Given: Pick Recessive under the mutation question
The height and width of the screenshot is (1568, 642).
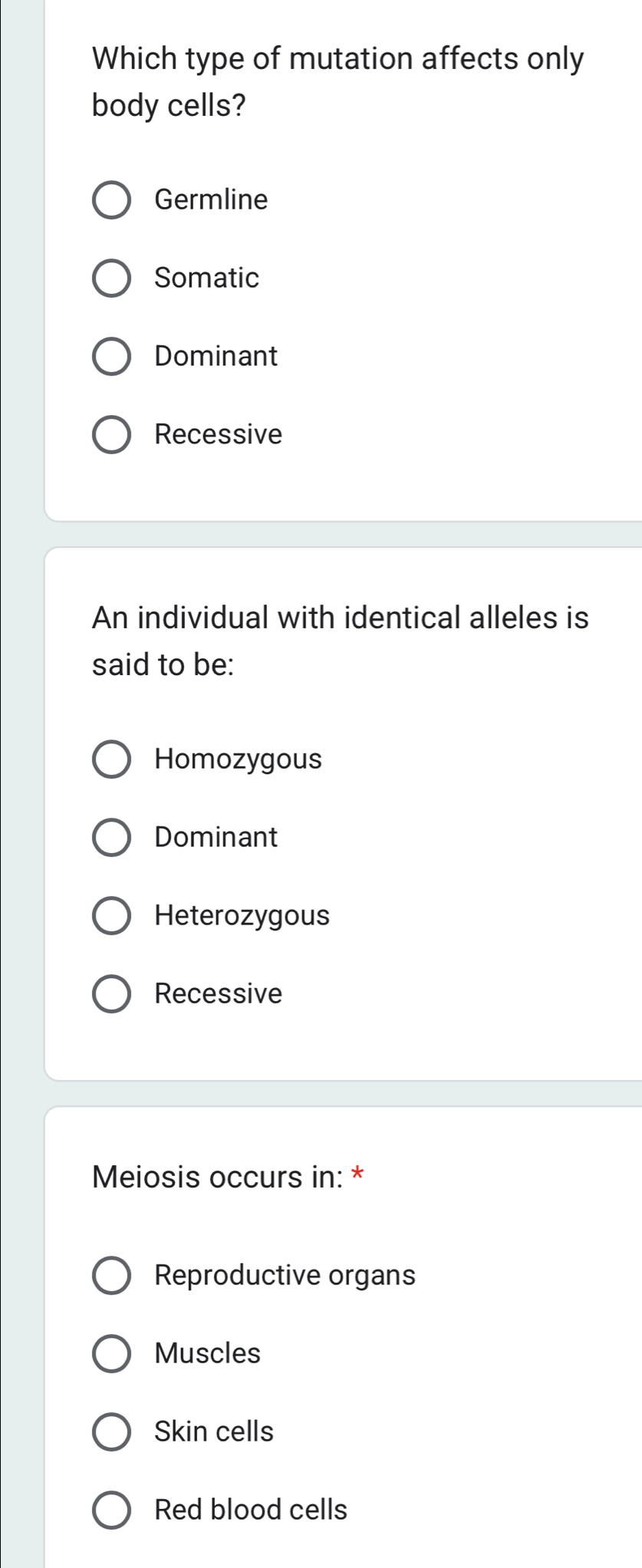Looking at the screenshot, I should (x=112, y=436).
